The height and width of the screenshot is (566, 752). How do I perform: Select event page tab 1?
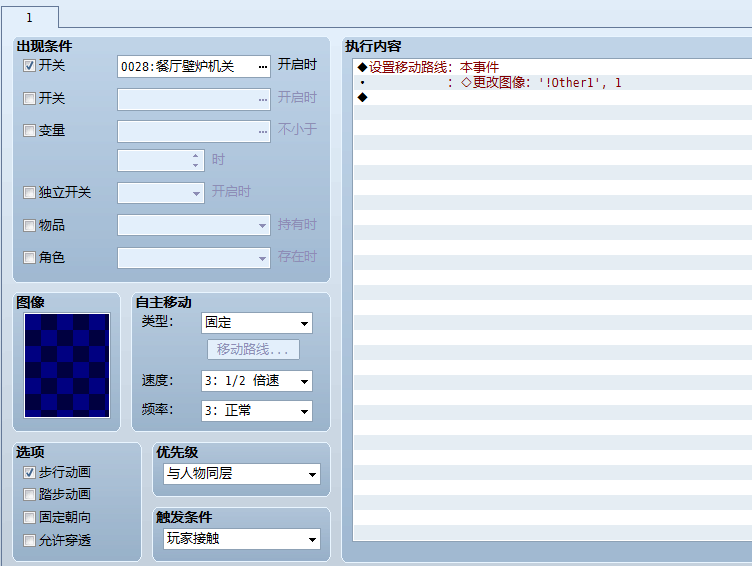pyautogui.click(x=30, y=18)
